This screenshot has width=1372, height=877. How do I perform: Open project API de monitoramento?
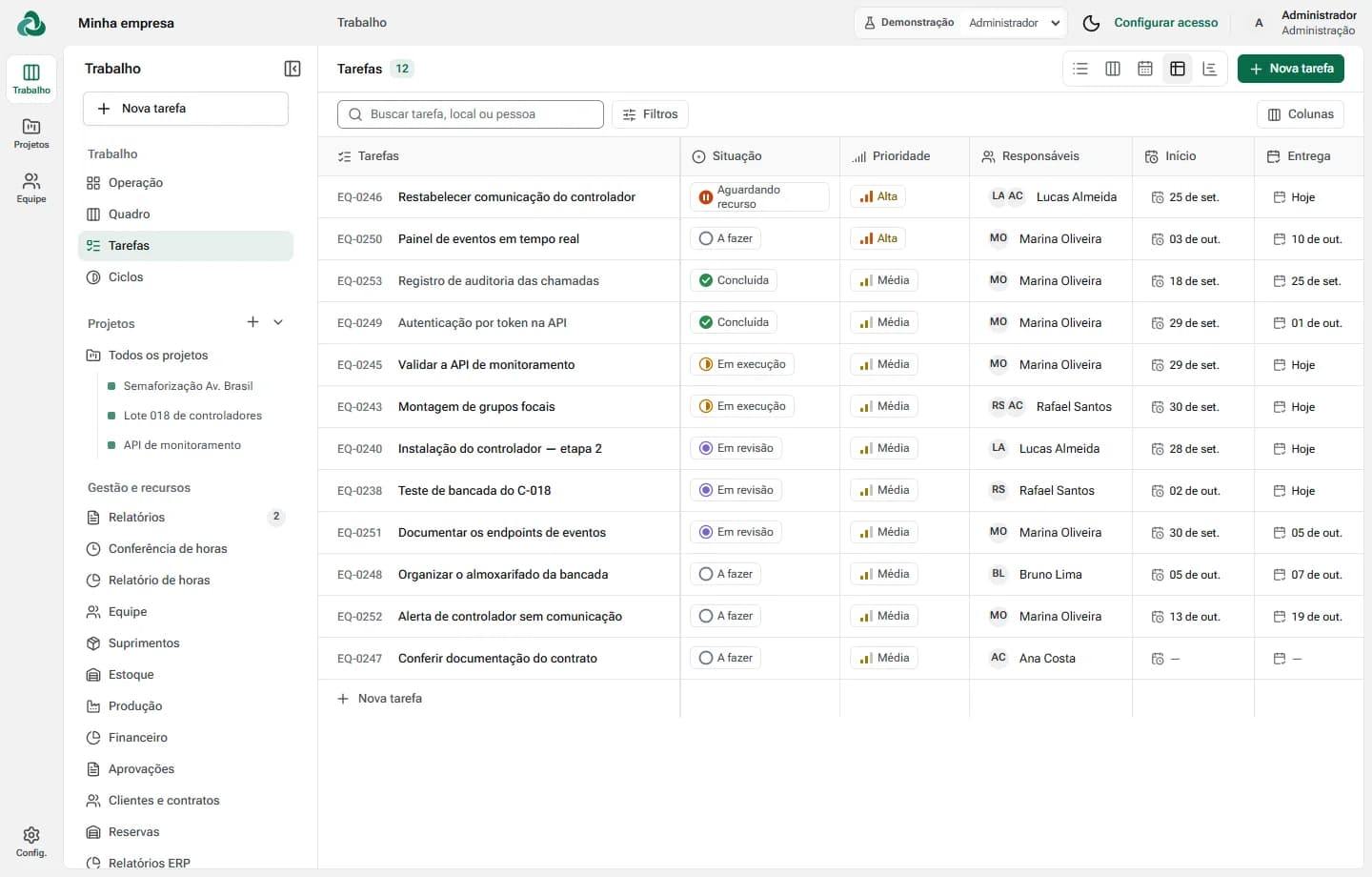(x=182, y=445)
